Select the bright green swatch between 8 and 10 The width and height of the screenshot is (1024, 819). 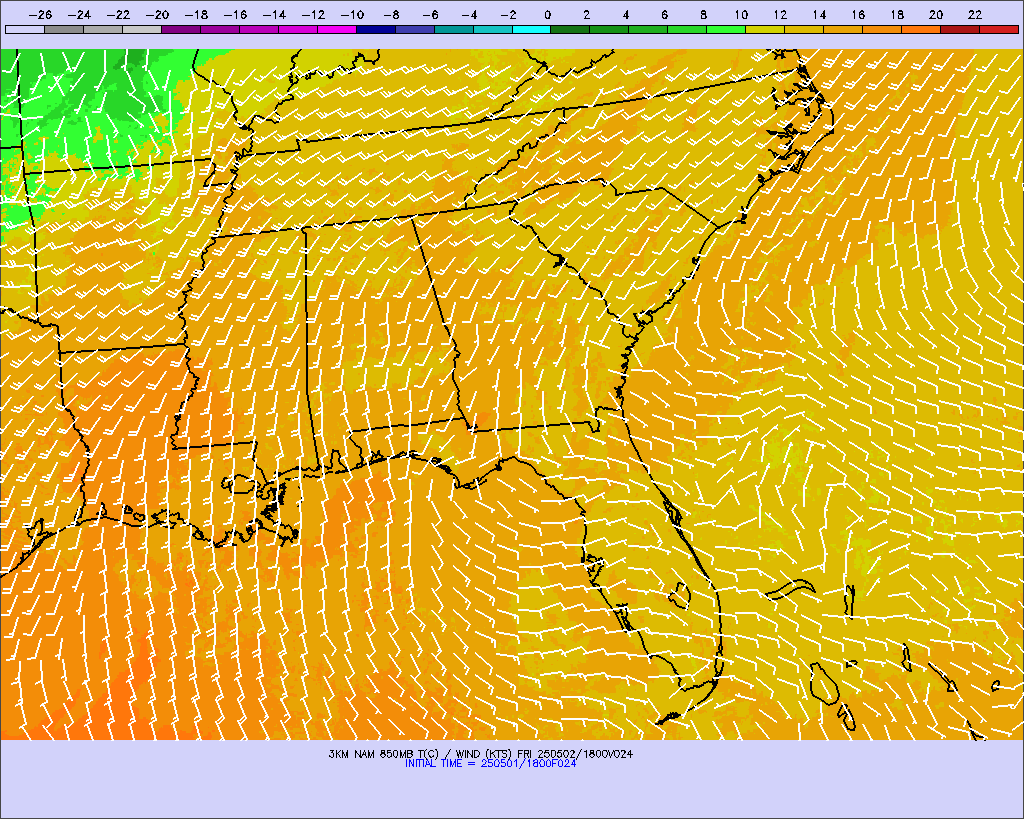coord(726,29)
